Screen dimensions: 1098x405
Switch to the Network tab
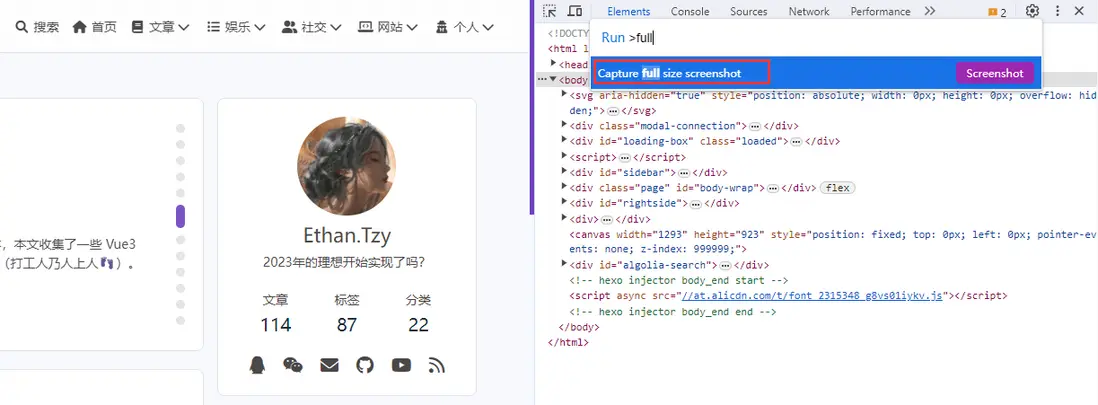click(x=809, y=11)
